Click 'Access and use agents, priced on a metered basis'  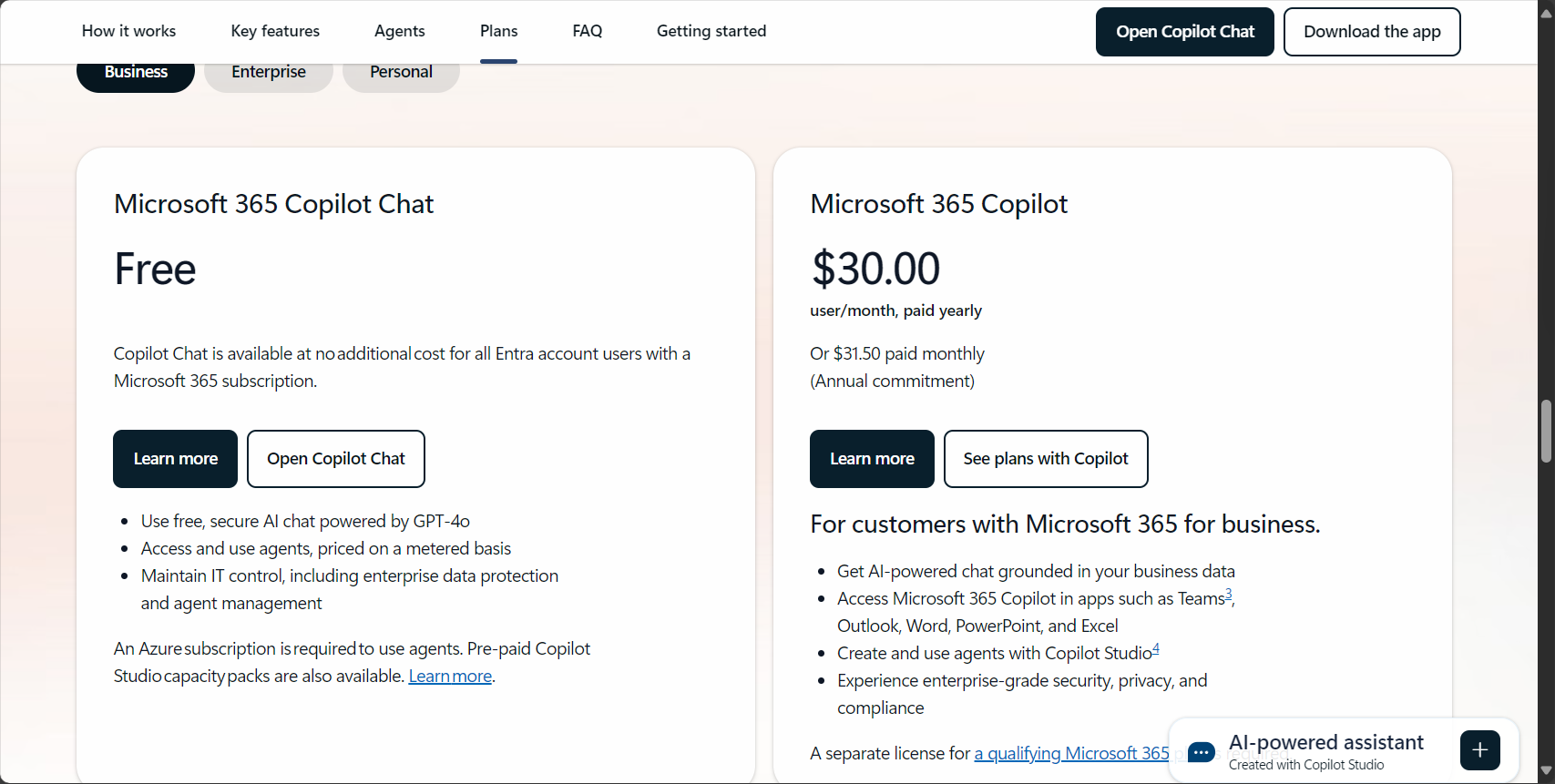pos(326,548)
